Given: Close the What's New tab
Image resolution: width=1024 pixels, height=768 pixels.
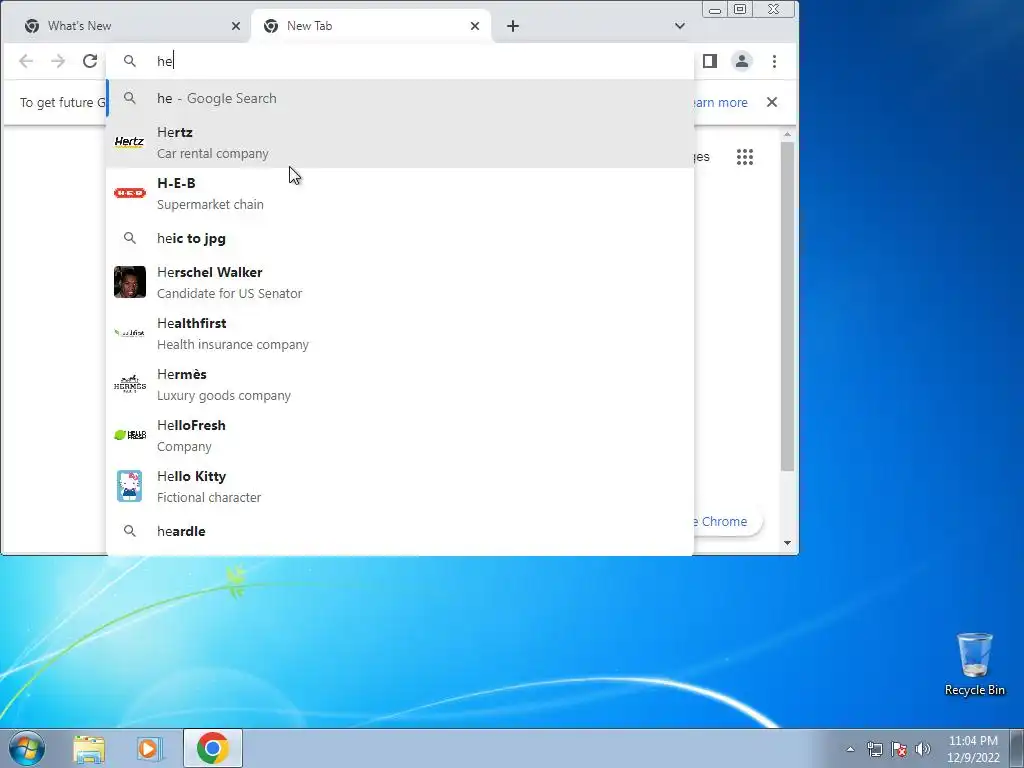Looking at the screenshot, I should tap(236, 26).
